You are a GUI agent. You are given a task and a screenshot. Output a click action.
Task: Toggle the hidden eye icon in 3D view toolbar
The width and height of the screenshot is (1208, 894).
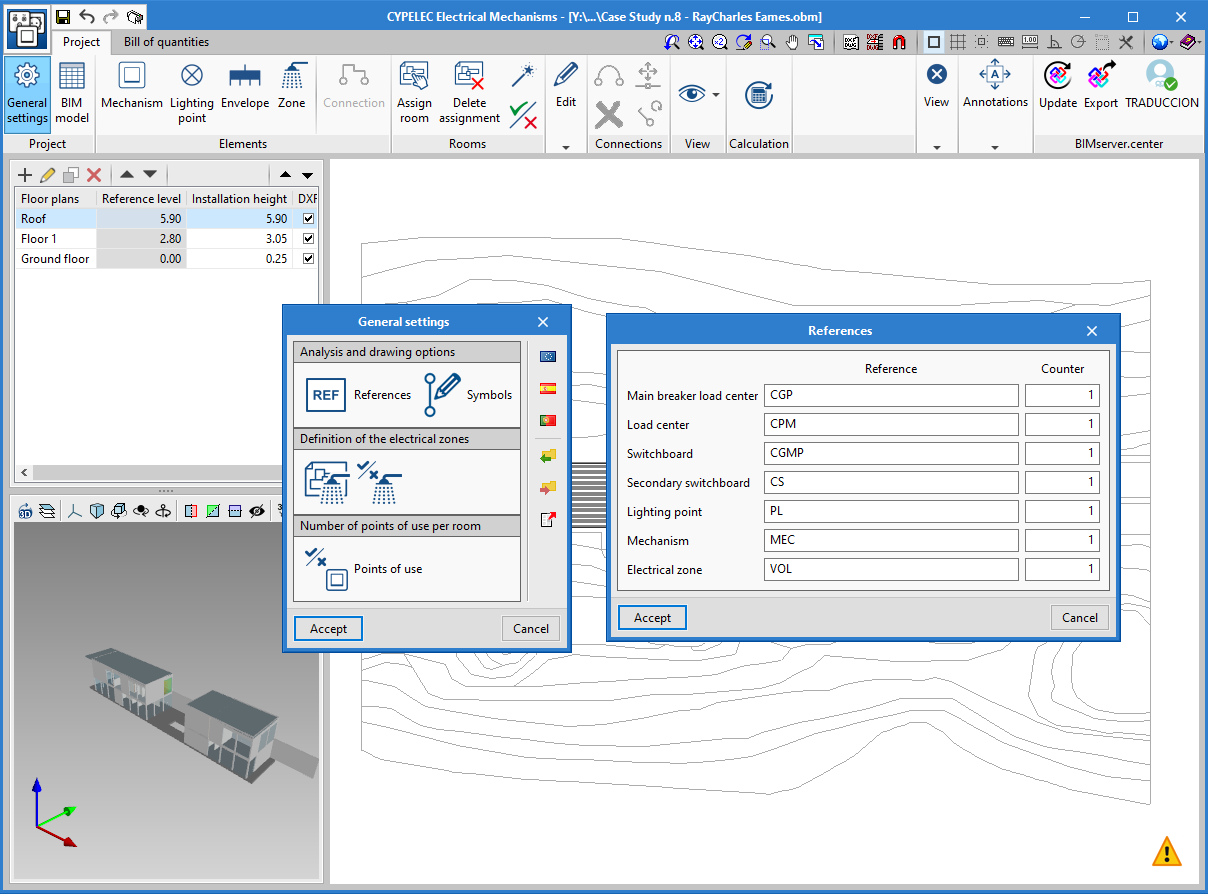257,511
